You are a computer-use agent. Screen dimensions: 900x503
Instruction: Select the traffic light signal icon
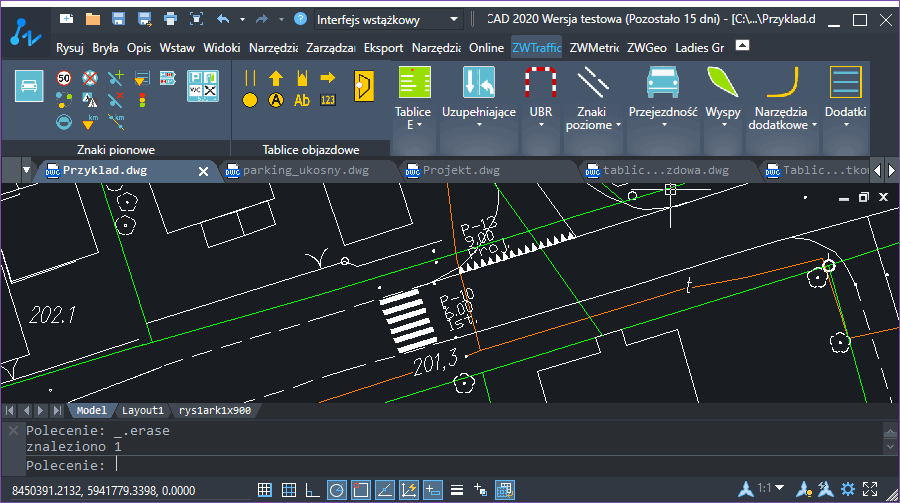point(142,100)
